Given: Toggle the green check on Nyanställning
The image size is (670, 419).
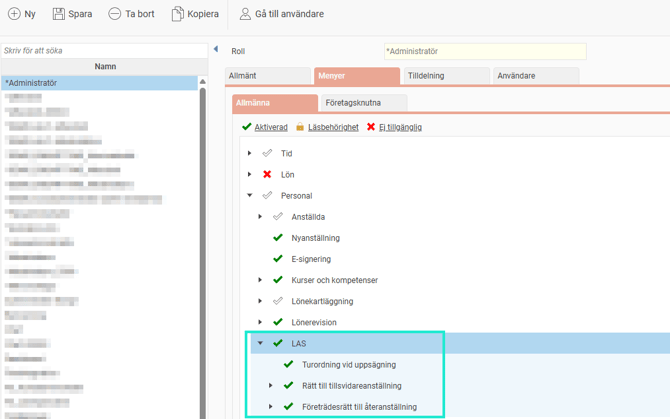Looking at the screenshot, I should click(x=278, y=238).
